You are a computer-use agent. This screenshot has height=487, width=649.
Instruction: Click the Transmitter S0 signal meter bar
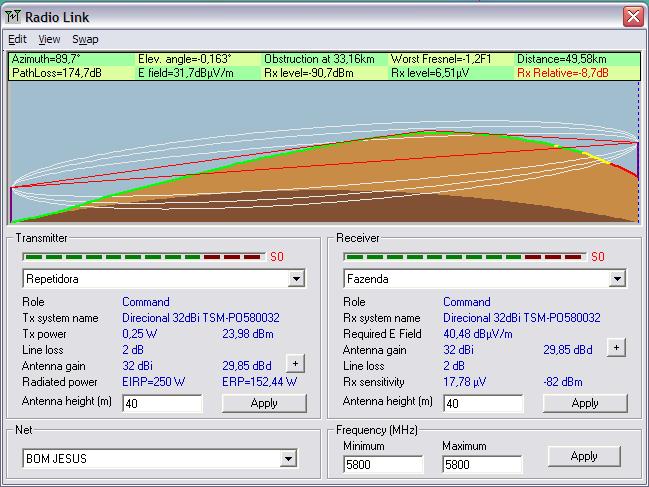(144, 257)
